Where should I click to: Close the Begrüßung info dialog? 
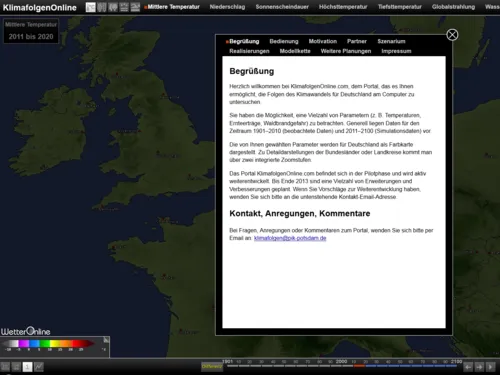452,35
